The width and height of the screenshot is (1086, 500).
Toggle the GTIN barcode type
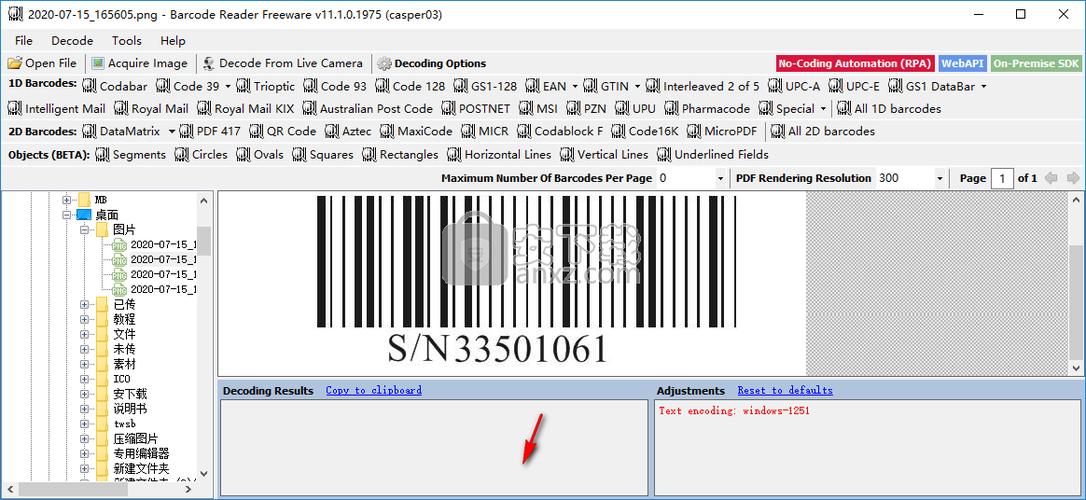[x=606, y=87]
